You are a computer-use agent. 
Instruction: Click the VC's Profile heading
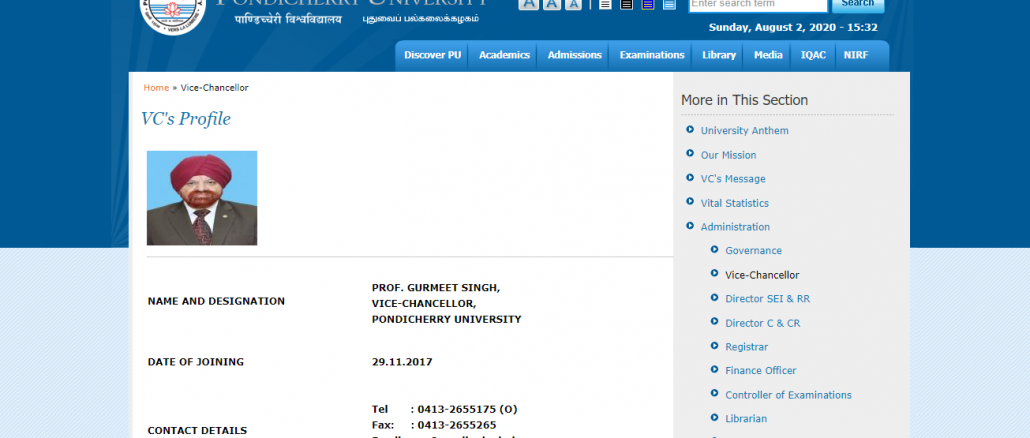pos(186,119)
